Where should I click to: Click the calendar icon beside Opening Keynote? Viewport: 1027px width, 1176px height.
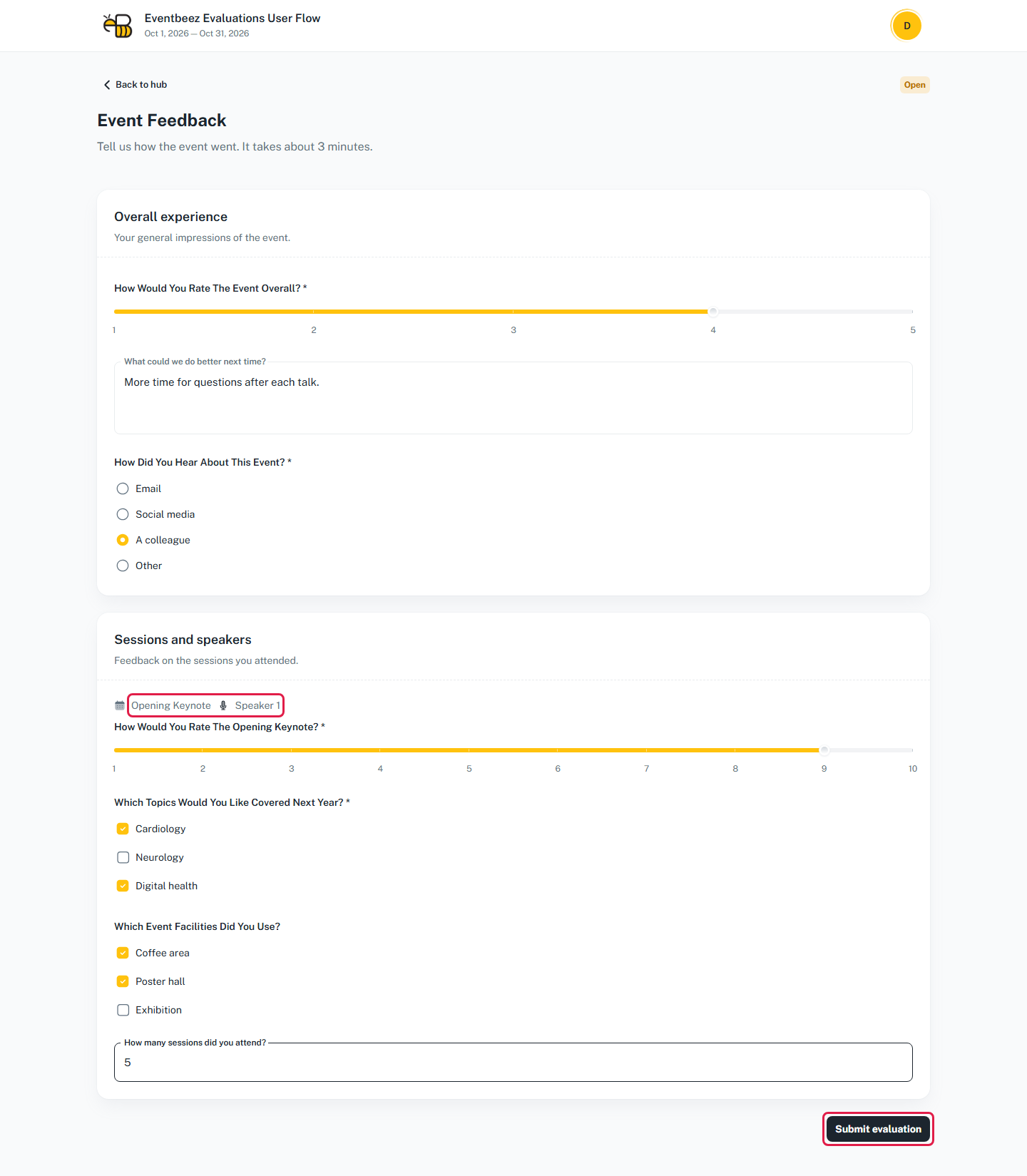[x=120, y=705]
